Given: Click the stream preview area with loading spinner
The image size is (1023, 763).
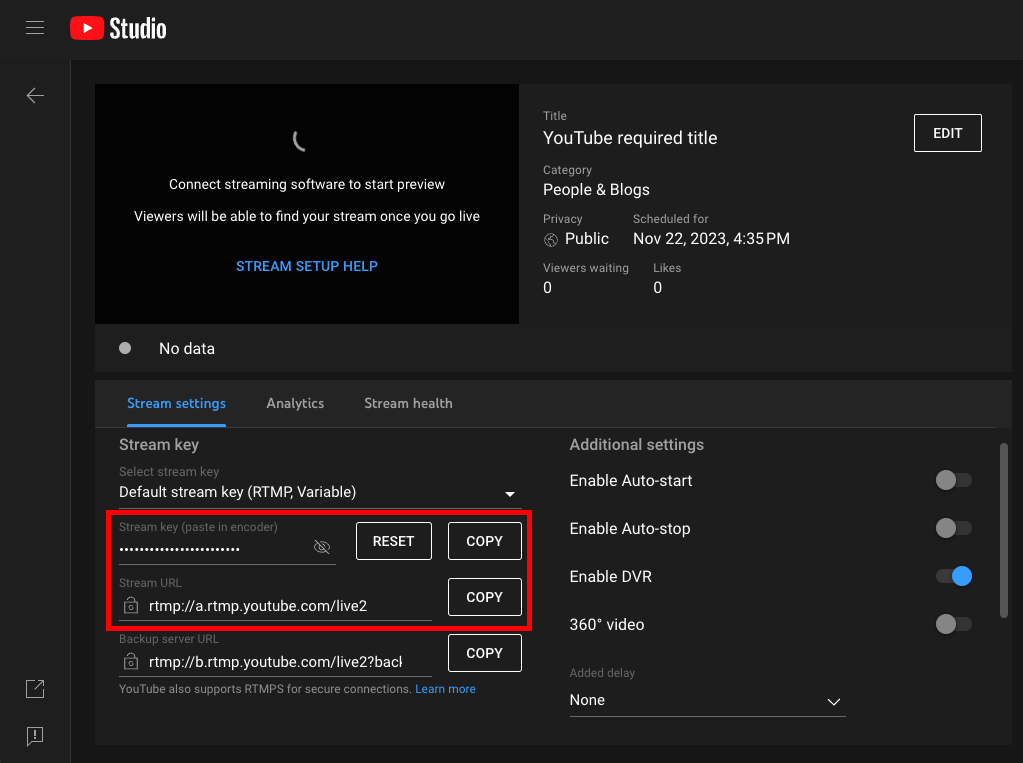Looking at the screenshot, I should pyautogui.click(x=307, y=204).
